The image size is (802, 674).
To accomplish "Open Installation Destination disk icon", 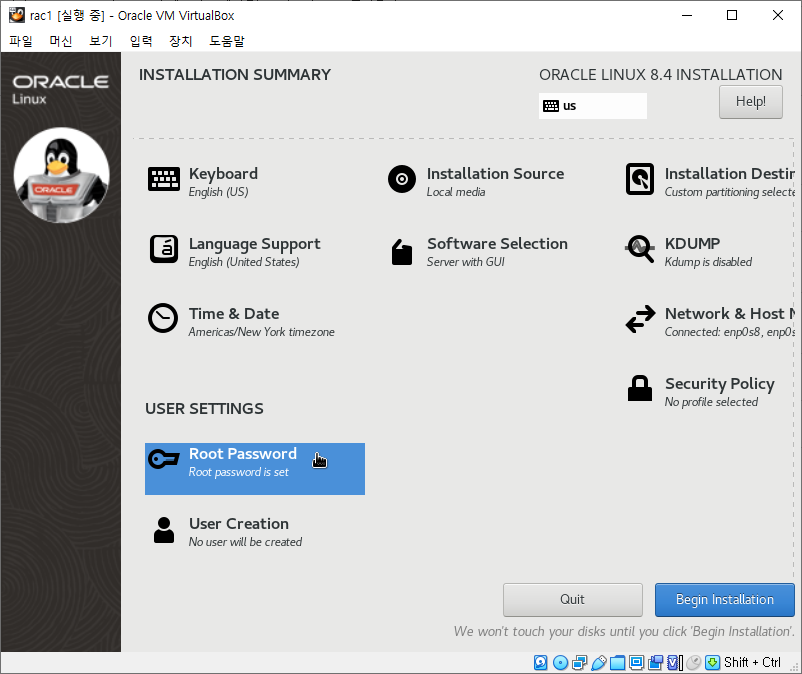I will [x=640, y=179].
